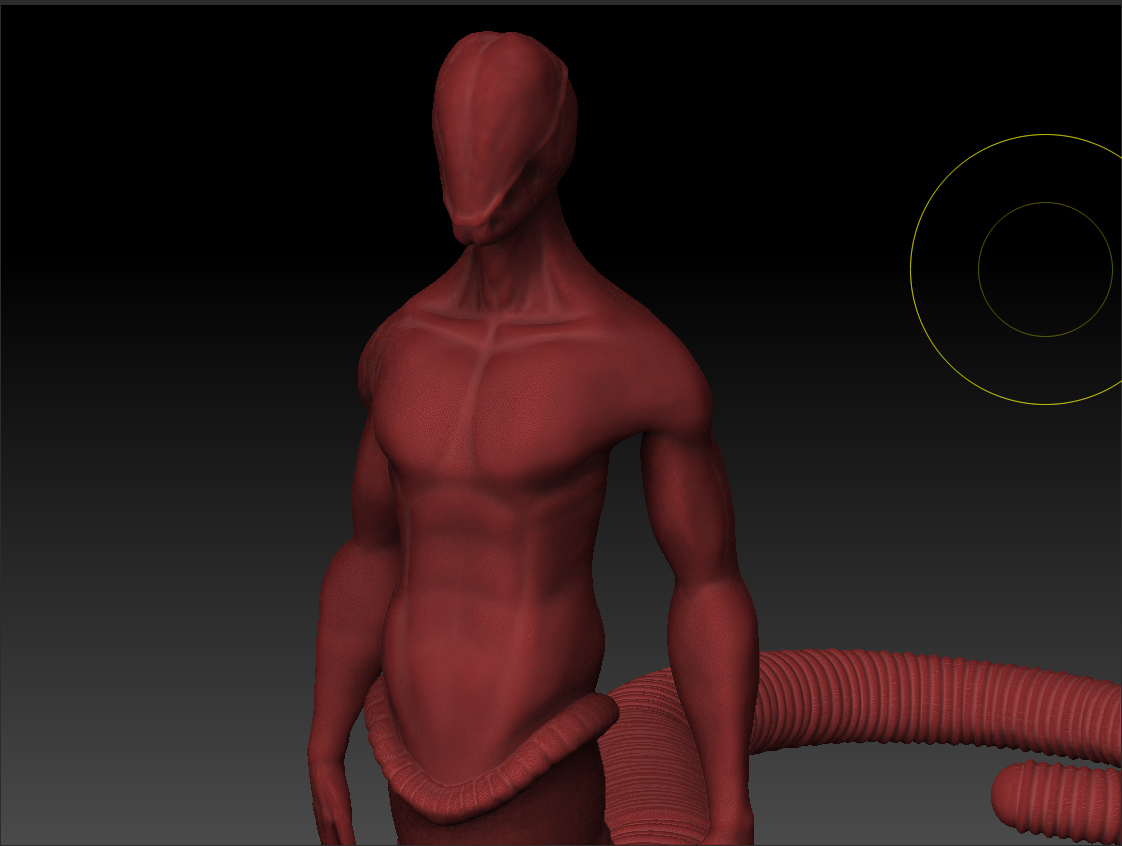Click the inner yellow brush falloff ring
The width and height of the screenshot is (1122, 846).
tap(979, 269)
